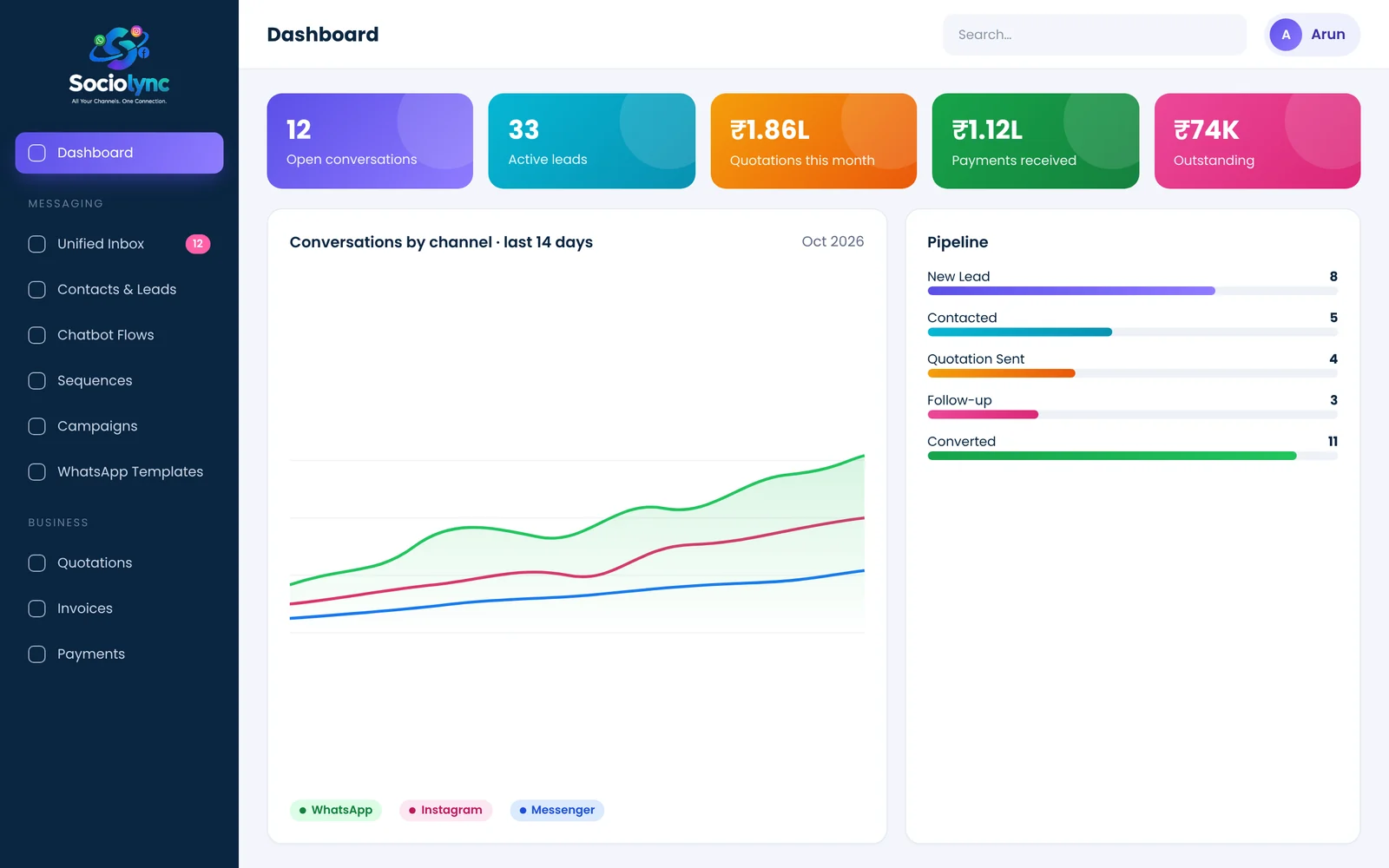Open WhatsApp Templates

pyautogui.click(x=119, y=472)
